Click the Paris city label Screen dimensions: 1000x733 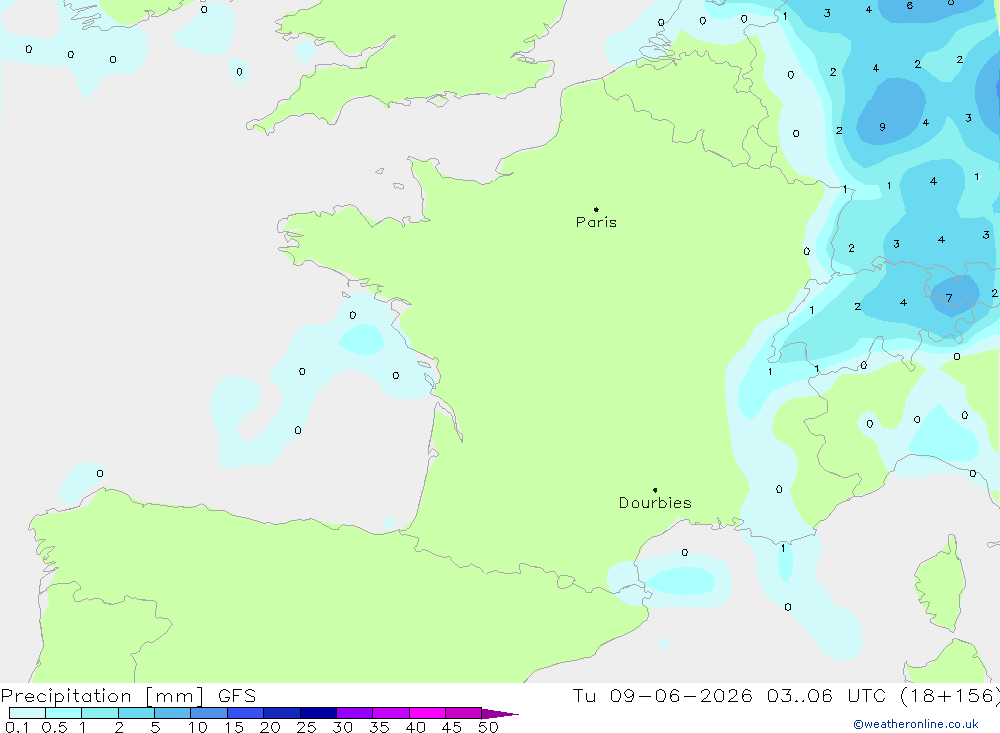coord(596,222)
